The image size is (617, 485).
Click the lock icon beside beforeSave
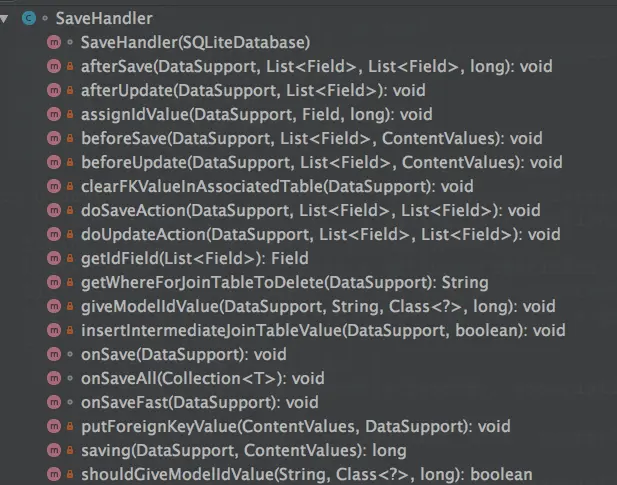pyautogui.click(x=69, y=139)
